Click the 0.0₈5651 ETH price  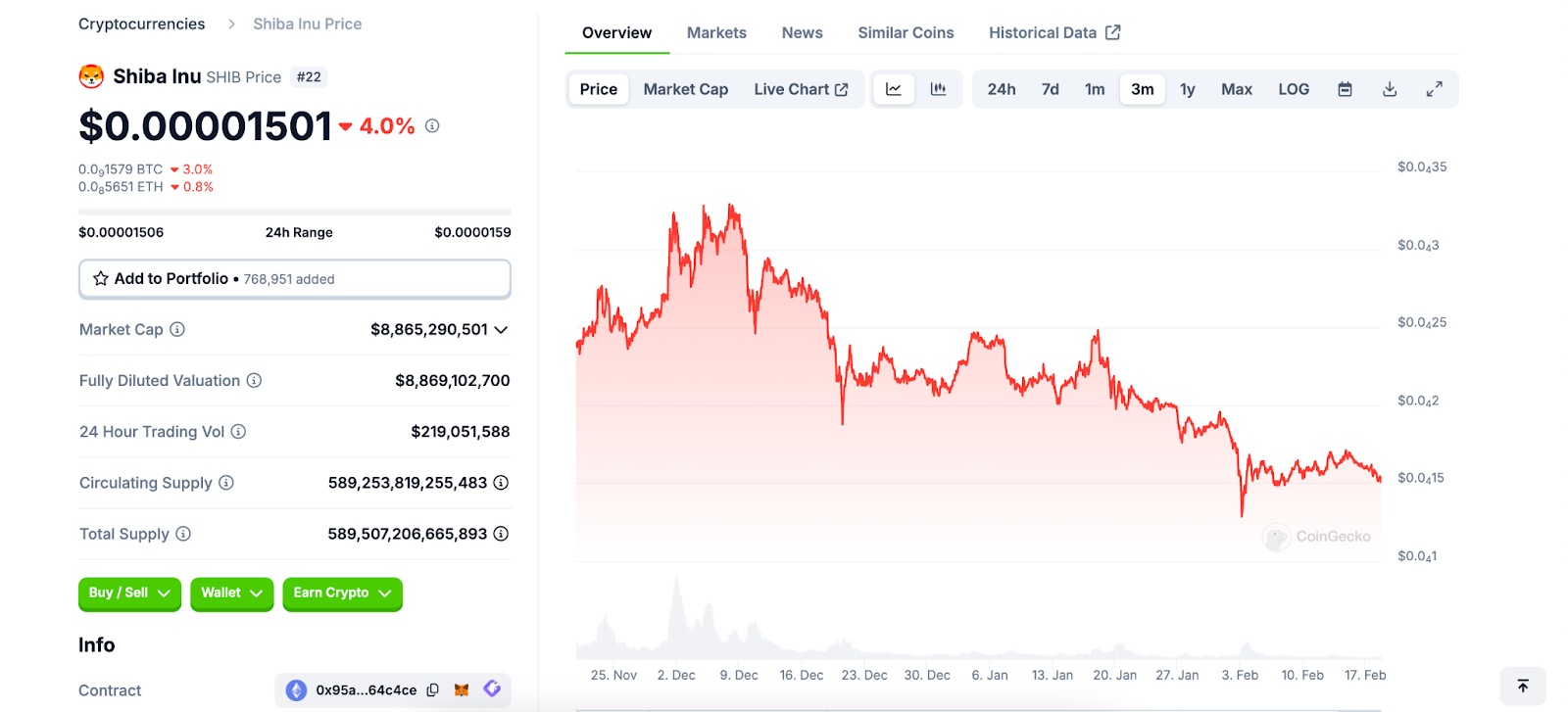(121, 187)
